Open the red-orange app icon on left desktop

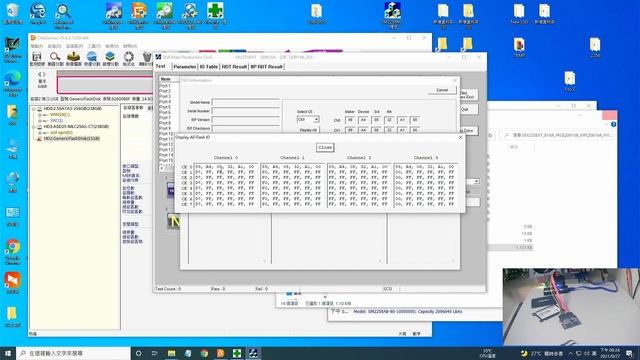coord(13,283)
